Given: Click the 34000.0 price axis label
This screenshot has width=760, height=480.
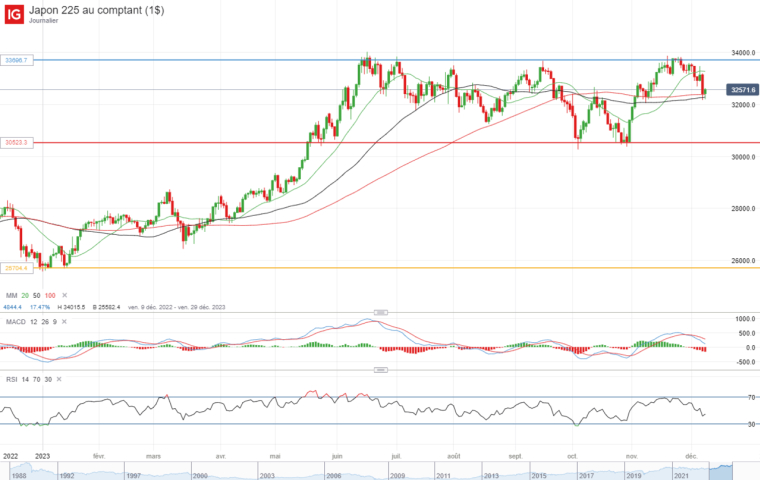Looking at the screenshot, I should click(x=743, y=52).
